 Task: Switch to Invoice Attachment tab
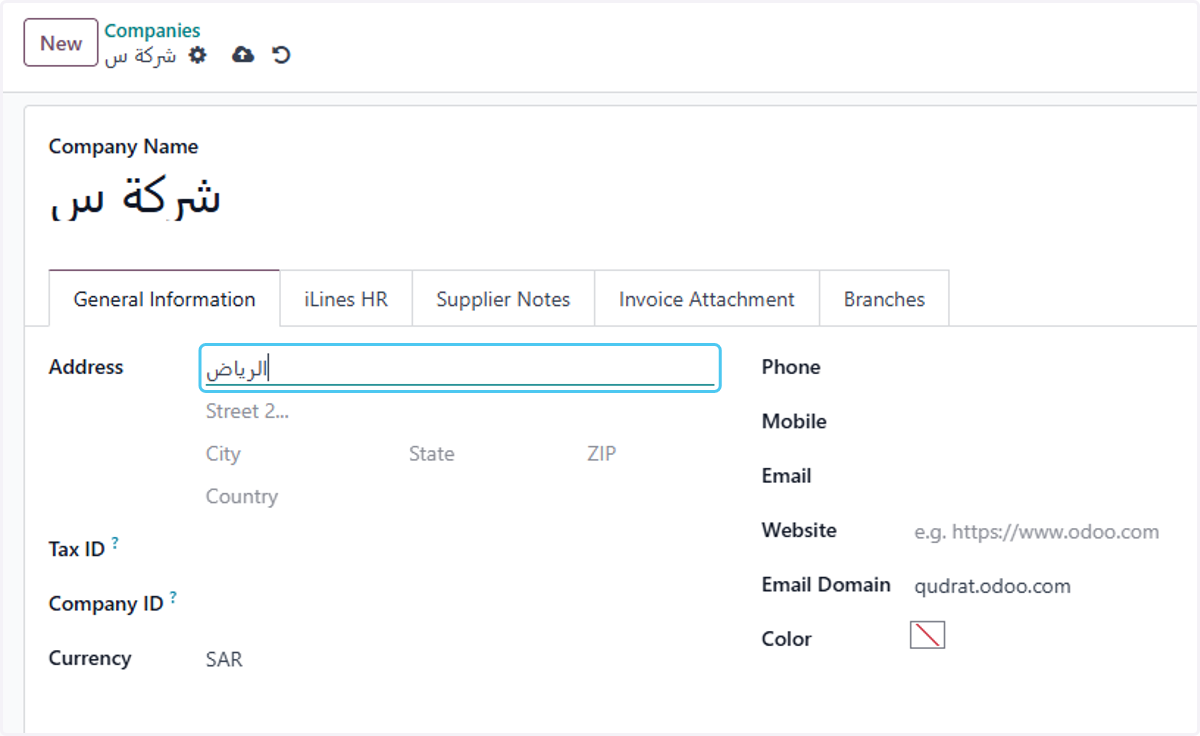pyautogui.click(x=707, y=299)
